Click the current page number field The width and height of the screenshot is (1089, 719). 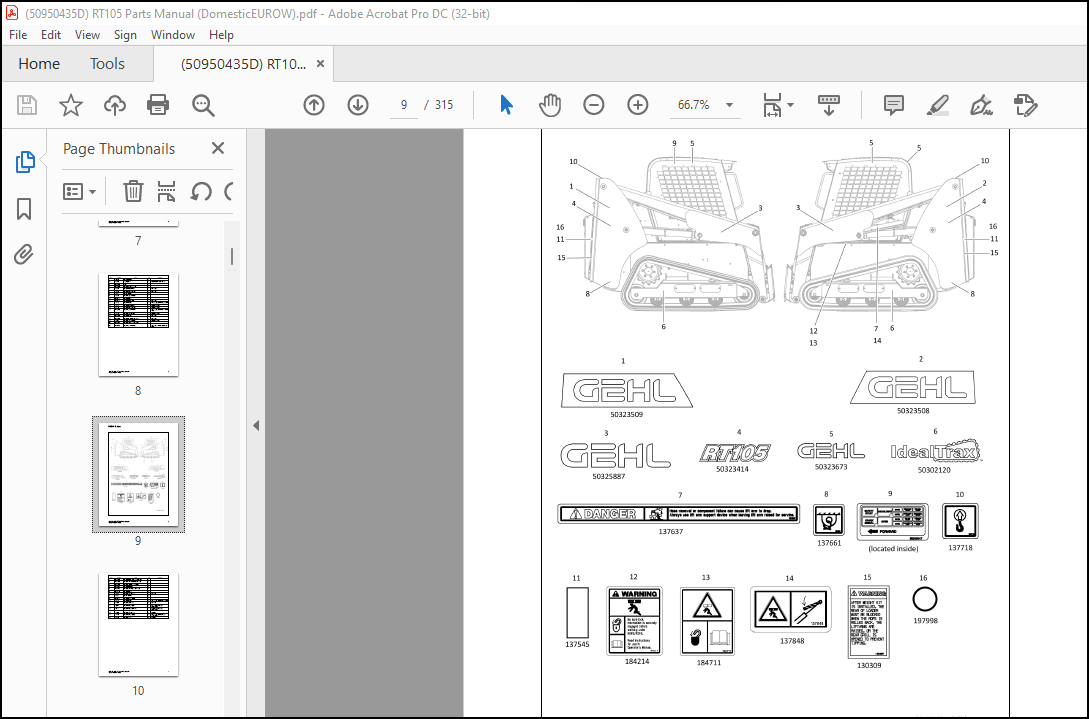pyautogui.click(x=404, y=105)
